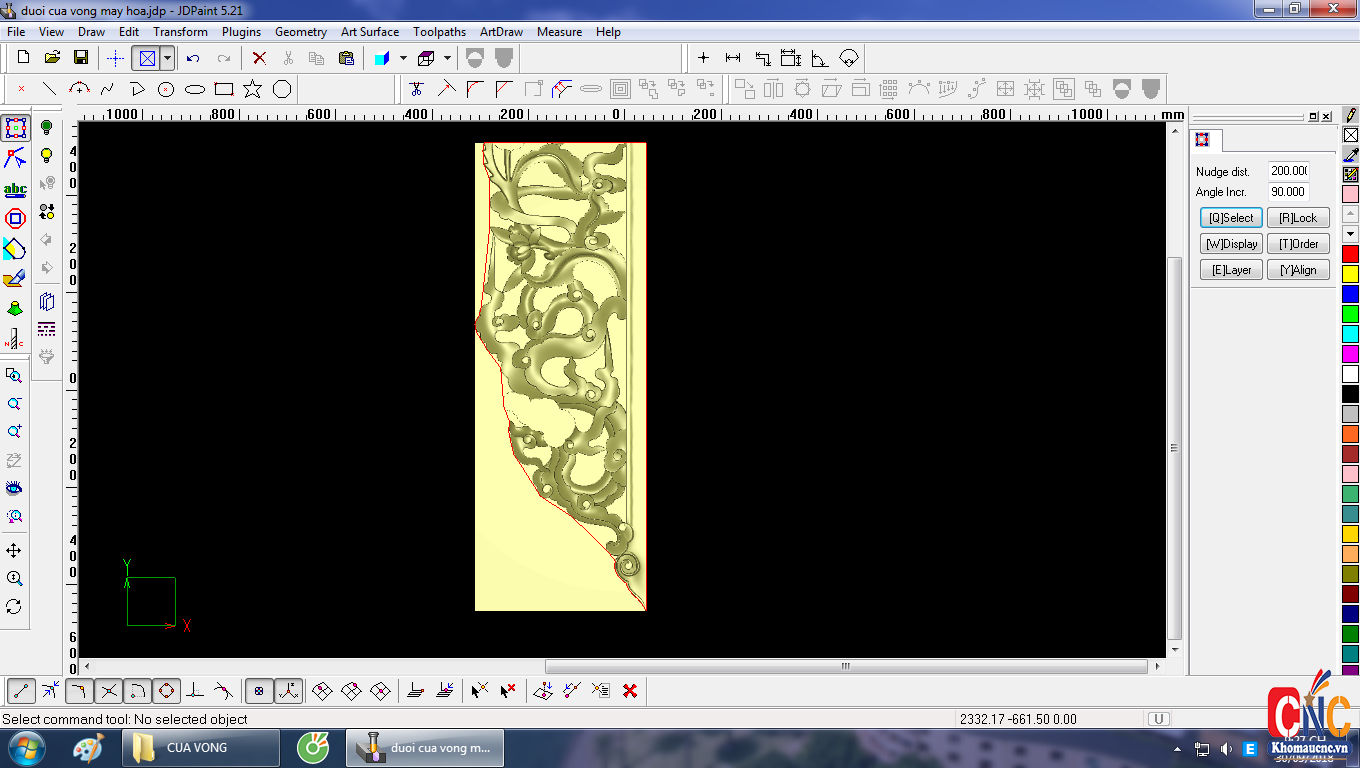This screenshot has width=1360, height=768.
Task: Click the Nudge dist. input field
Action: click(1289, 171)
